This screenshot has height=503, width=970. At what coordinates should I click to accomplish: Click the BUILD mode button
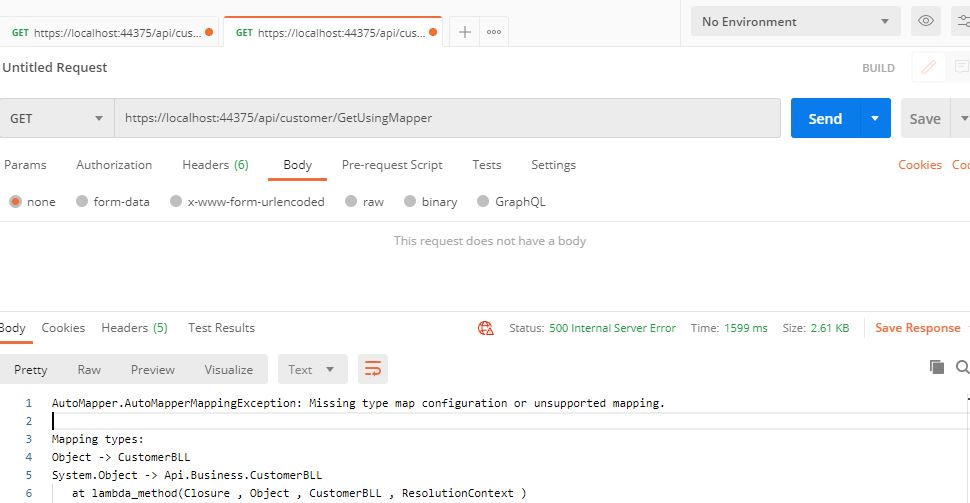coord(878,68)
